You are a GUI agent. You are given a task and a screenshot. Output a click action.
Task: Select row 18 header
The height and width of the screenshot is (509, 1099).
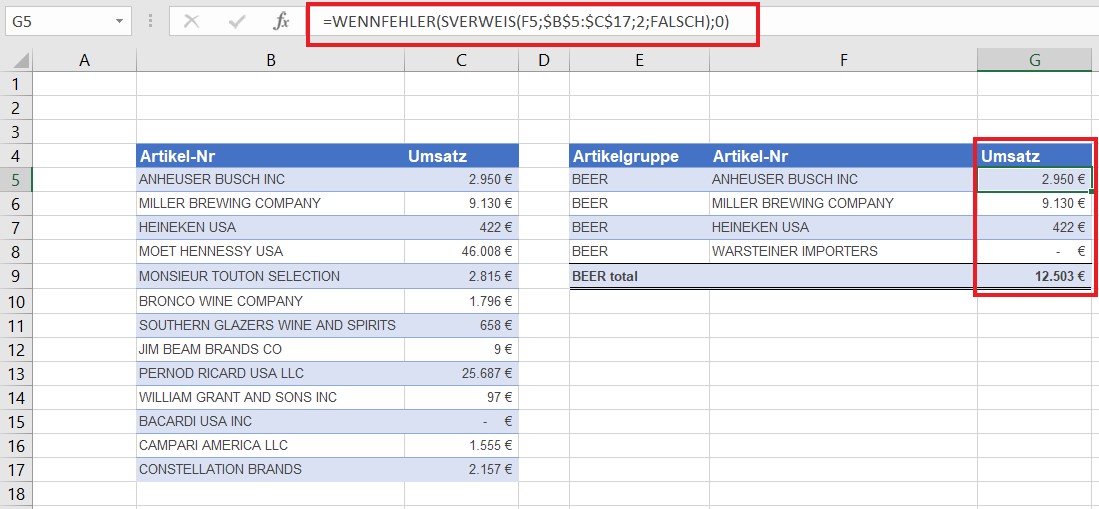click(17, 492)
